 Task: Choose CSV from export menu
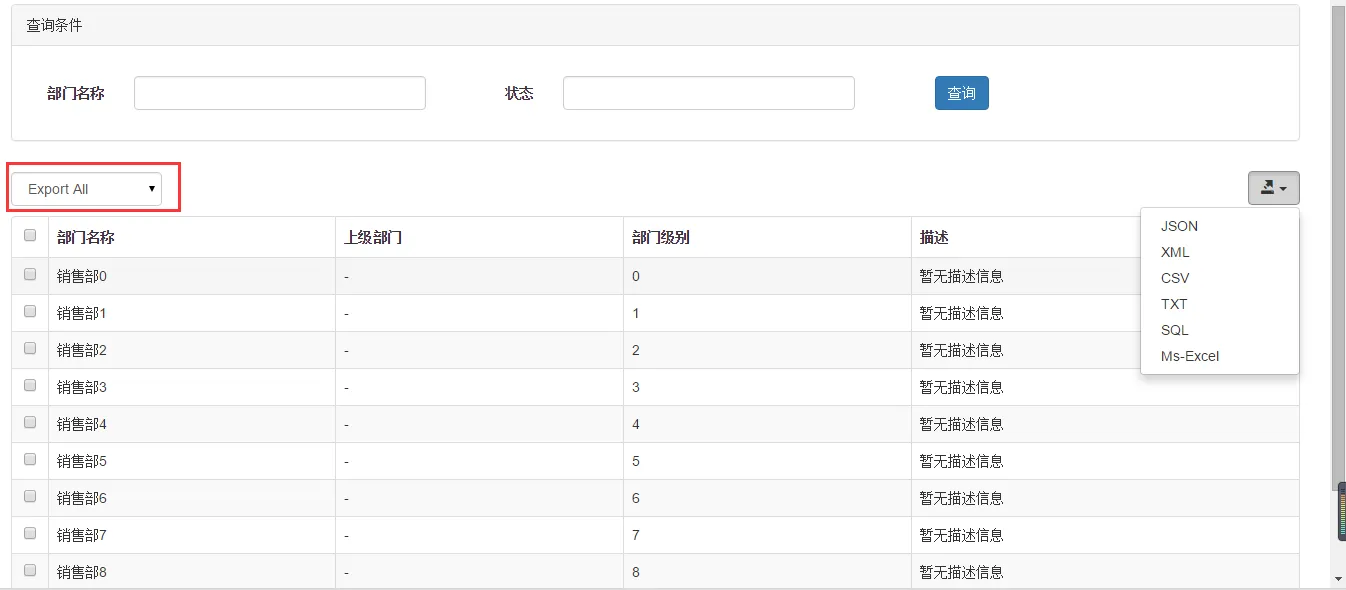pyautogui.click(x=1175, y=278)
